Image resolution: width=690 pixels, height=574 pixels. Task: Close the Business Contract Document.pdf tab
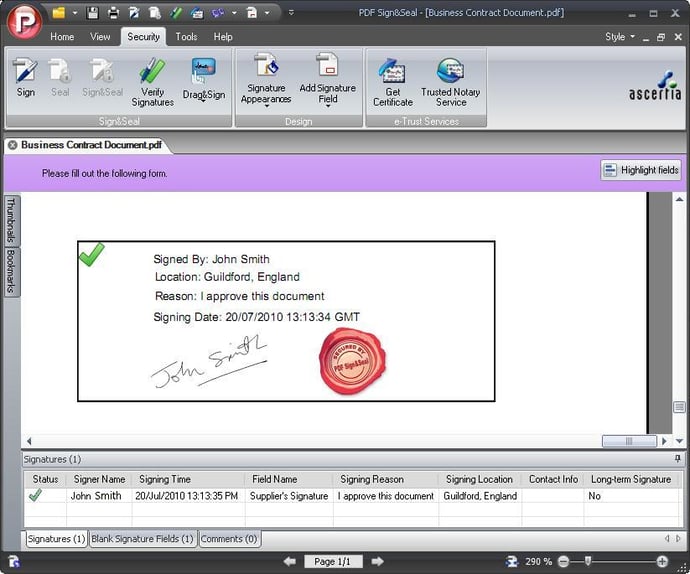[13, 145]
